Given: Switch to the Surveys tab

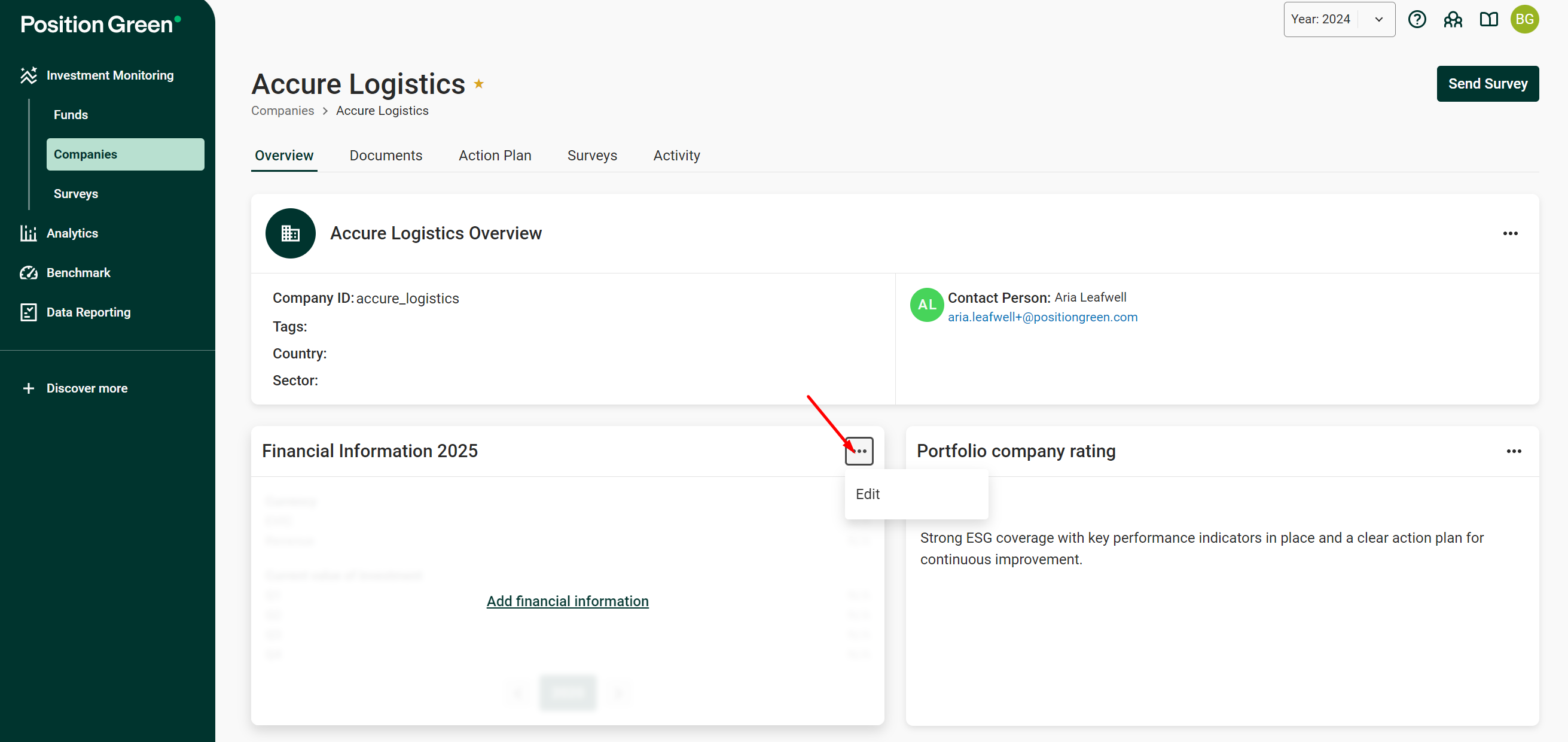Looking at the screenshot, I should (591, 156).
